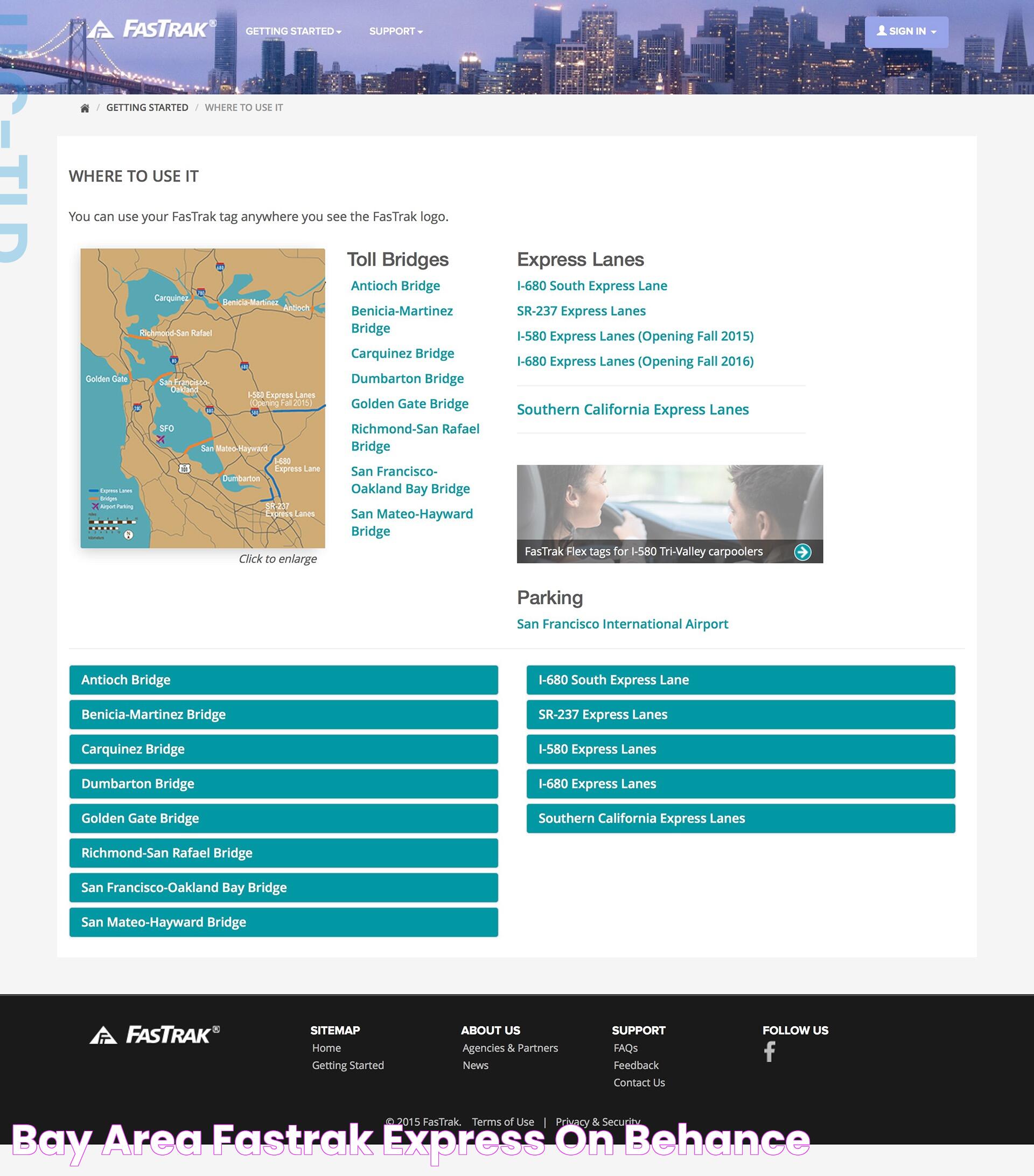The image size is (1034, 1176).
Task: Click the FasTrak logo in the footer
Action: [155, 1035]
